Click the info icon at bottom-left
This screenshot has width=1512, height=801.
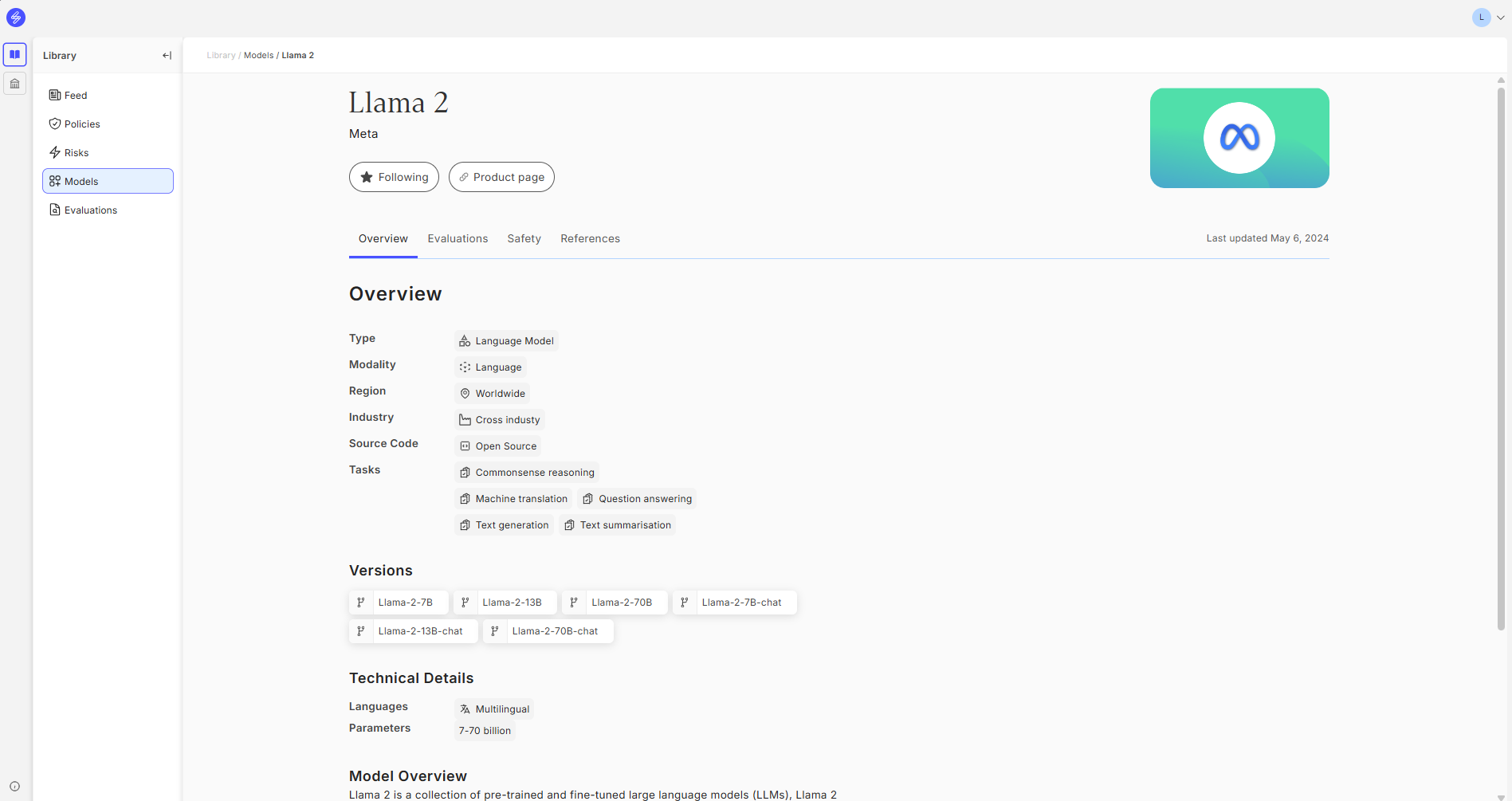tap(14, 787)
